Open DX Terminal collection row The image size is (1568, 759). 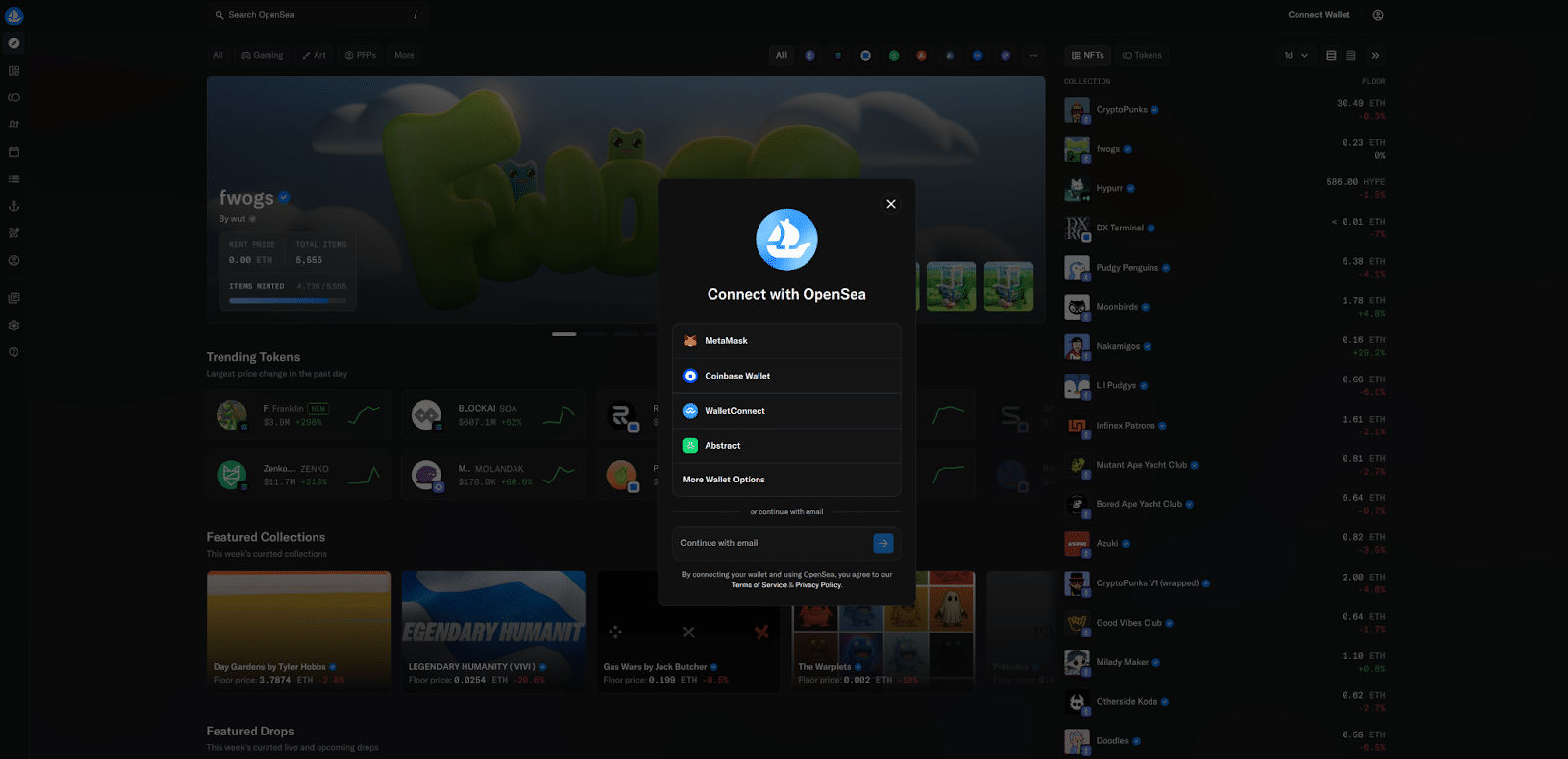tap(1225, 228)
